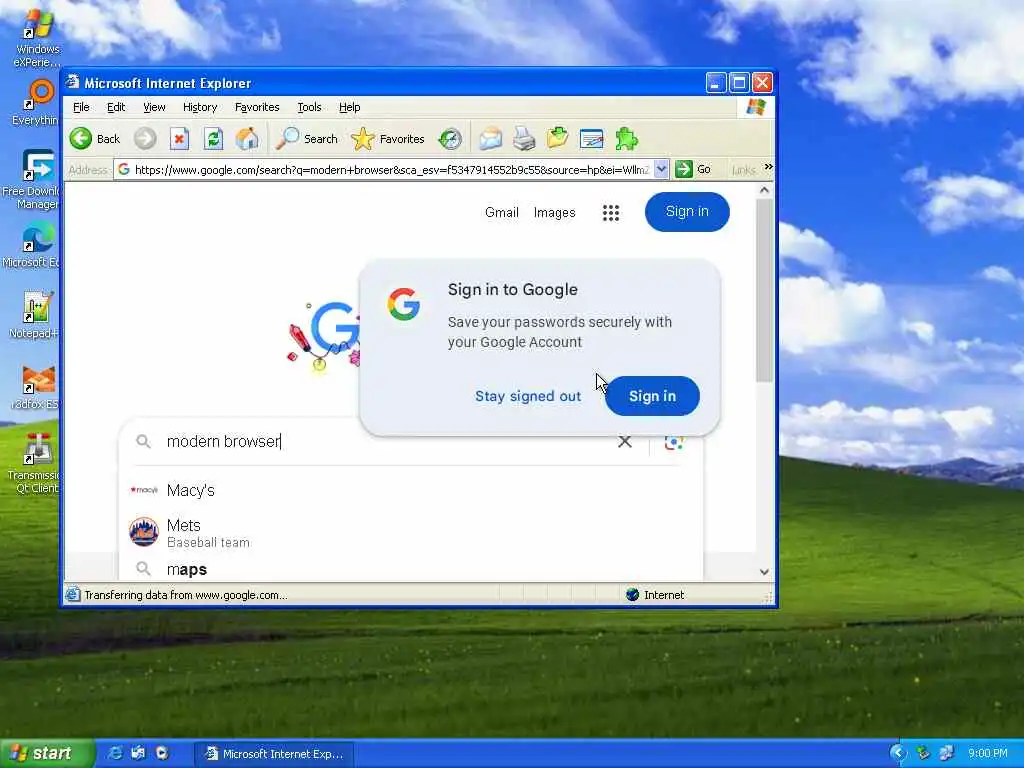The image size is (1024, 768).
Task: Open the Mail envelope toolbar icon
Action: [x=490, y=138]
